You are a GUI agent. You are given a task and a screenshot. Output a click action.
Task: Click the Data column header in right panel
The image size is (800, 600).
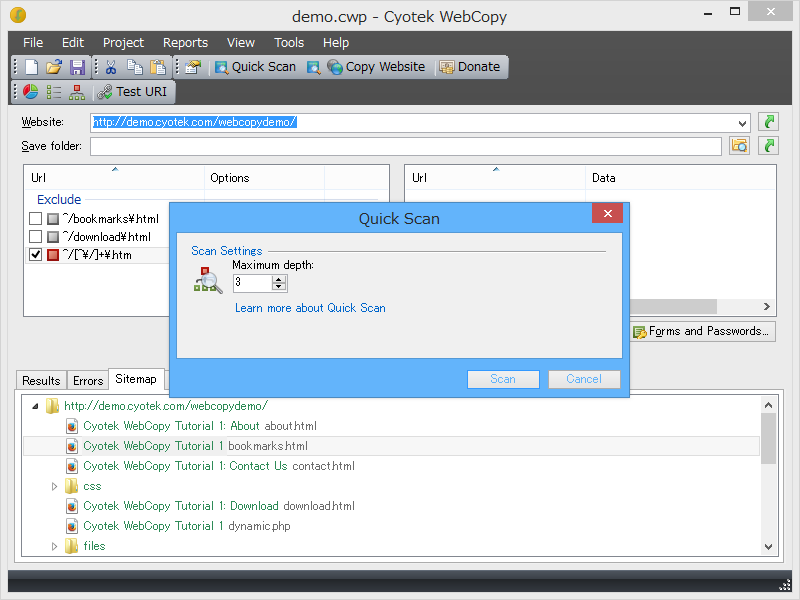tap(680, 178)
